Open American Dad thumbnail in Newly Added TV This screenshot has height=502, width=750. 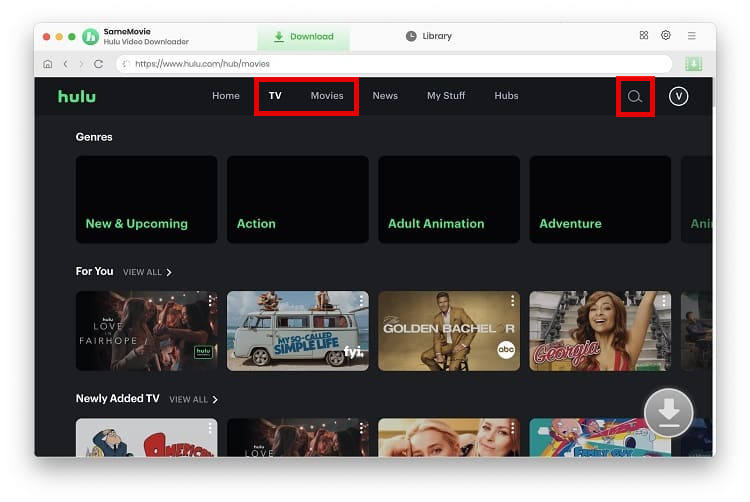tap(146, 437)
